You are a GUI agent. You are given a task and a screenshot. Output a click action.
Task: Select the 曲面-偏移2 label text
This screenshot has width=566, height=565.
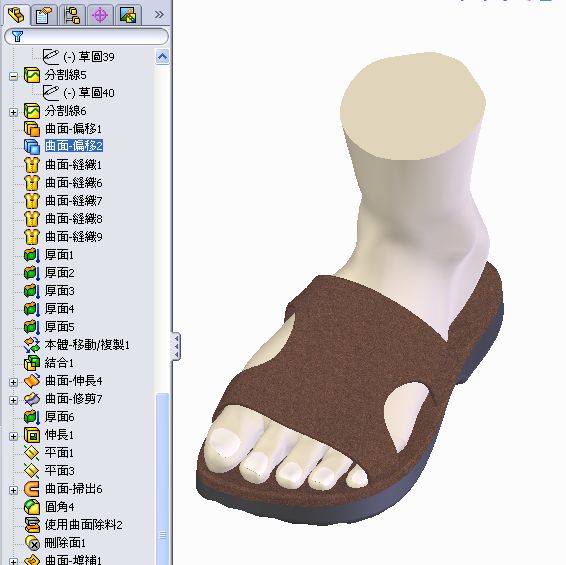(74, 146)
